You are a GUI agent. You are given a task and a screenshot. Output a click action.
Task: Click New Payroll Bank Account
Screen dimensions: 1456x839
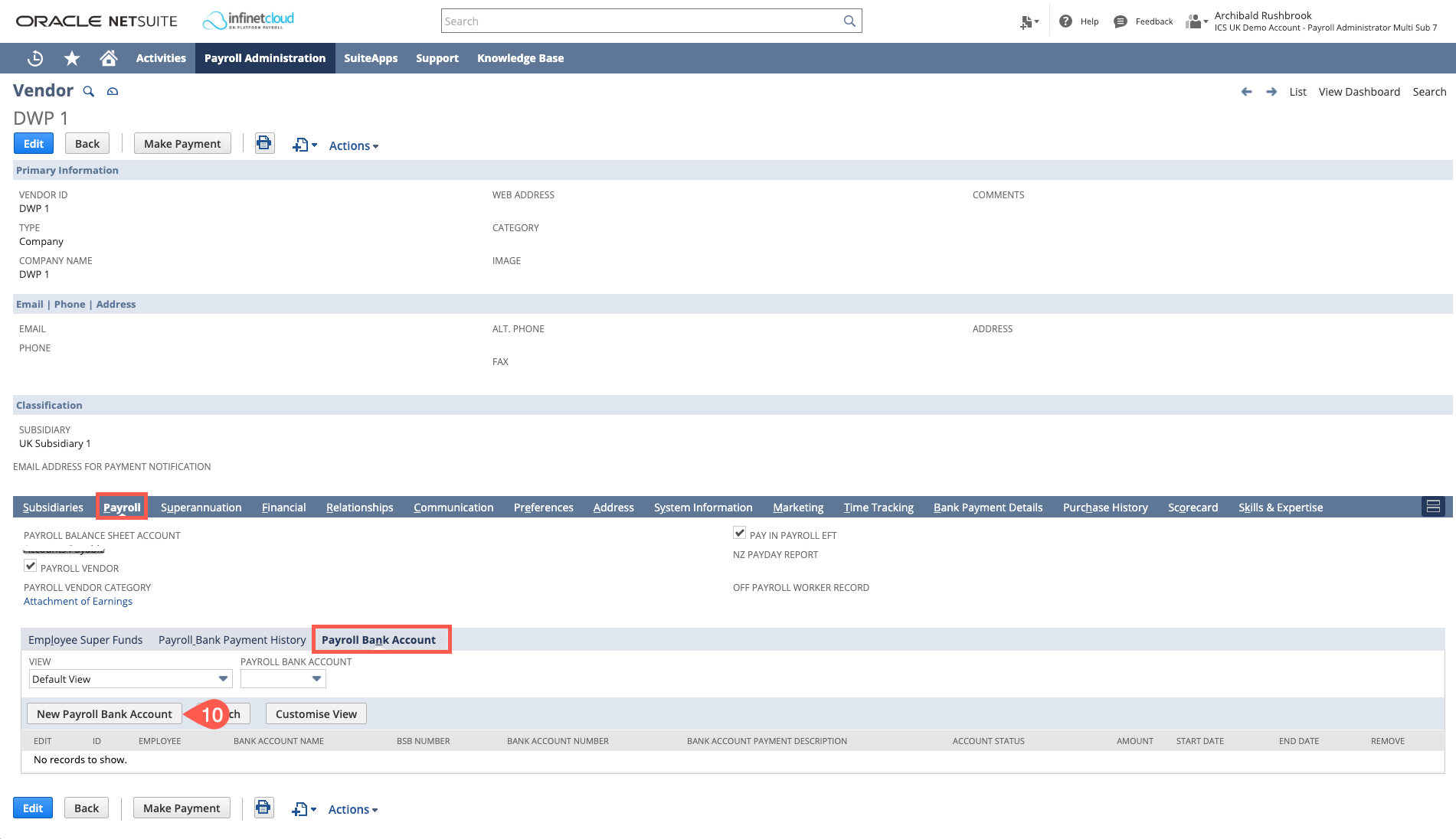pos(103,713)
